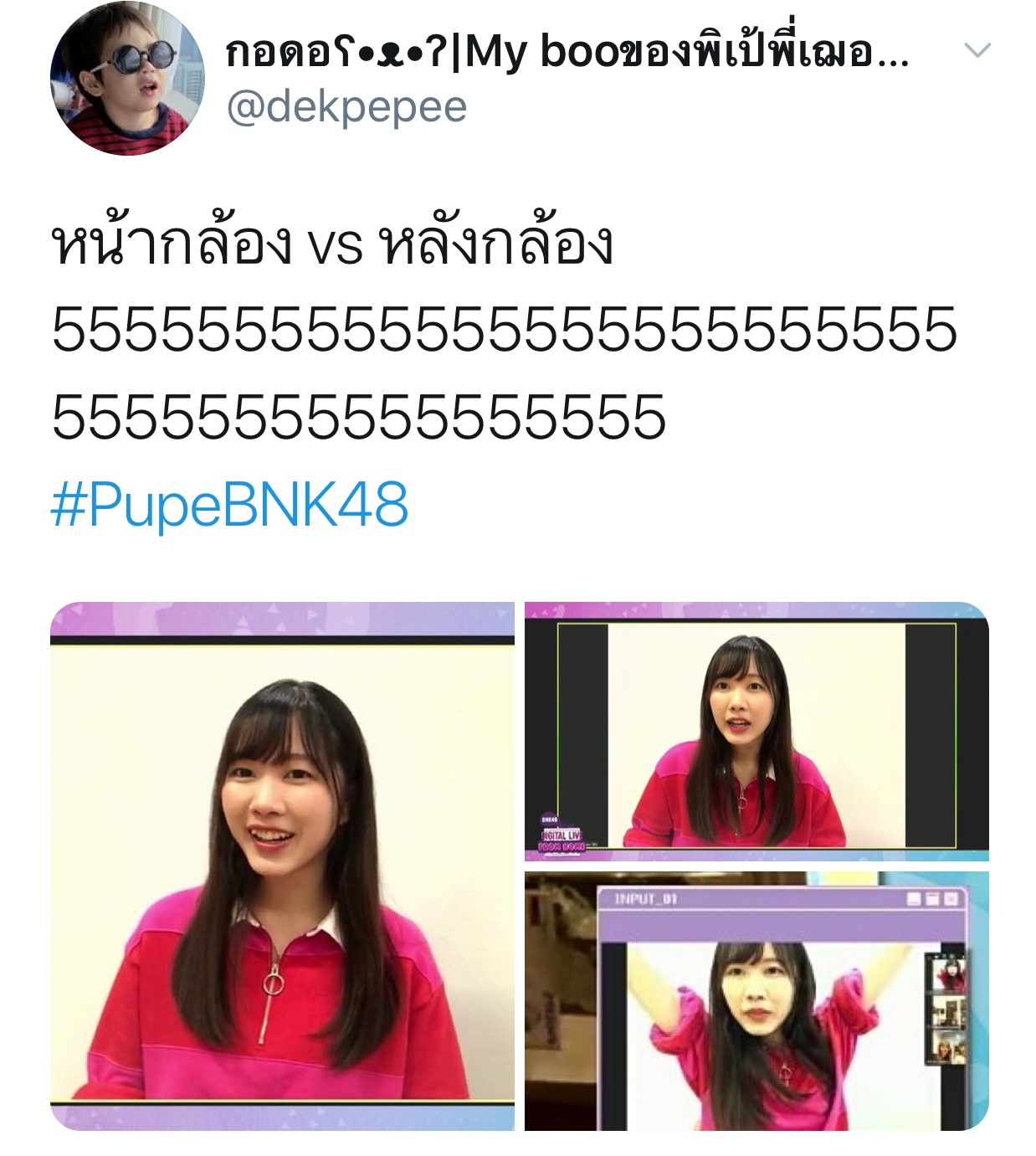The width and height of the screenshot is (1036, 1156).
Task: Click the first line of 5555 text
Action: coord(505,329)
